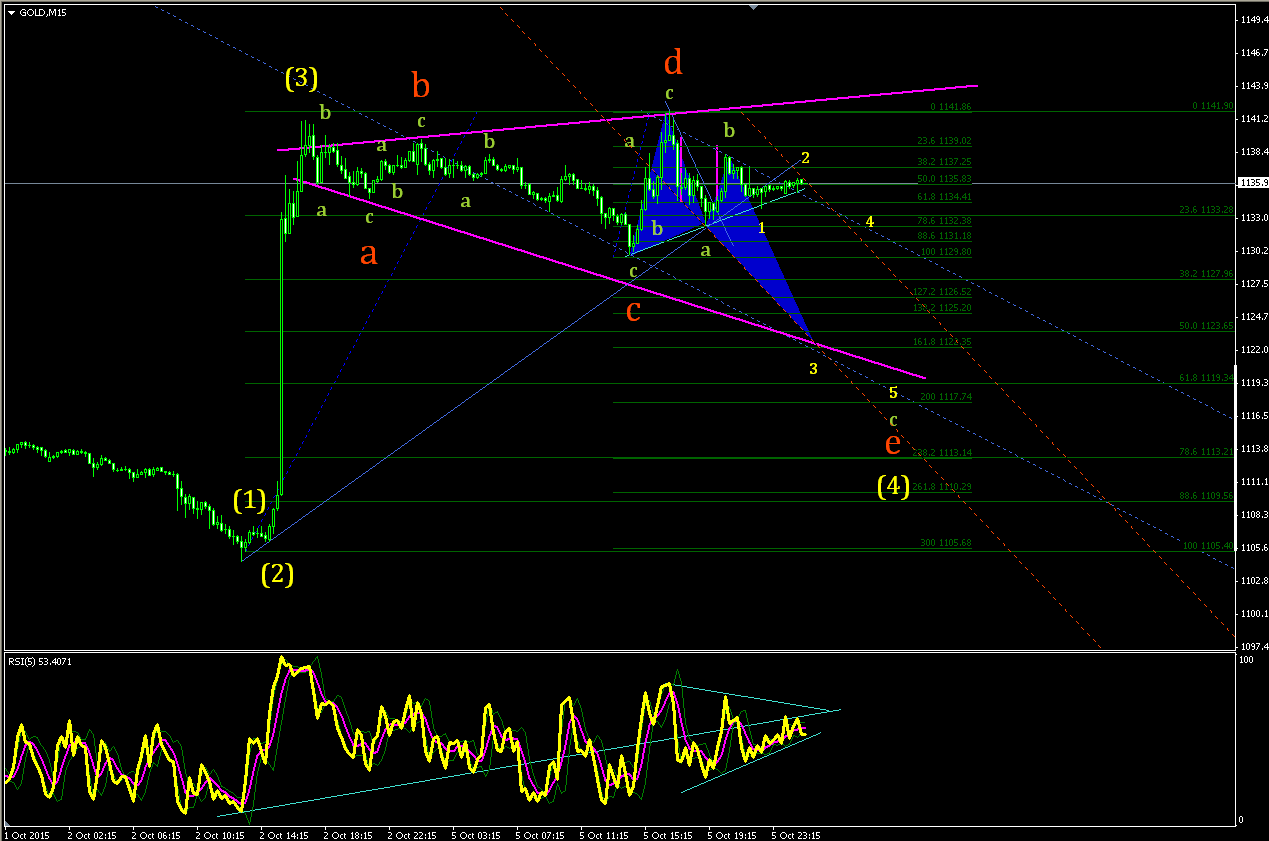
Task: Click price axis label 1122.0
Action: click(x=1255, y=349)
